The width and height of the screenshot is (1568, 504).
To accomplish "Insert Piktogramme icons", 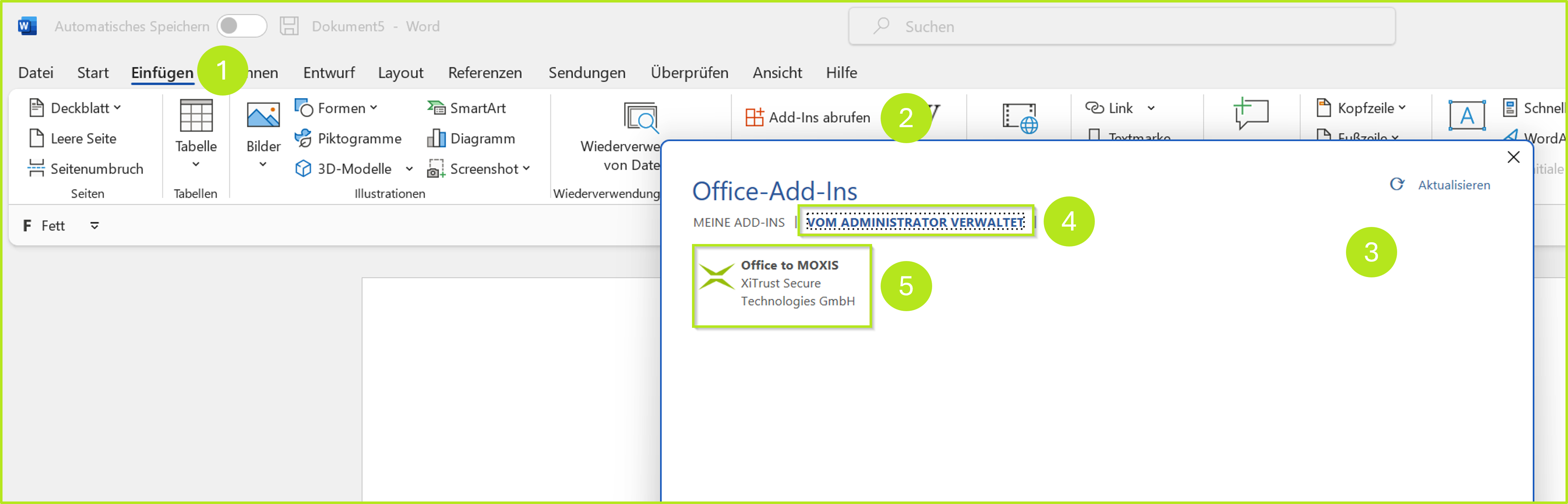I will pyautogui.click(x=348, y=138).
